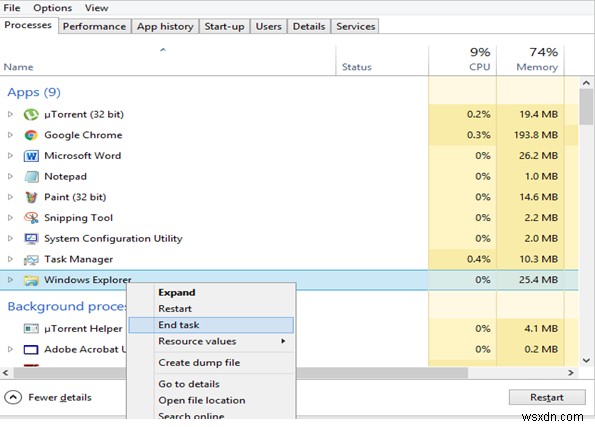Click the Restart button at bottom right

click(x=547, y=397)
